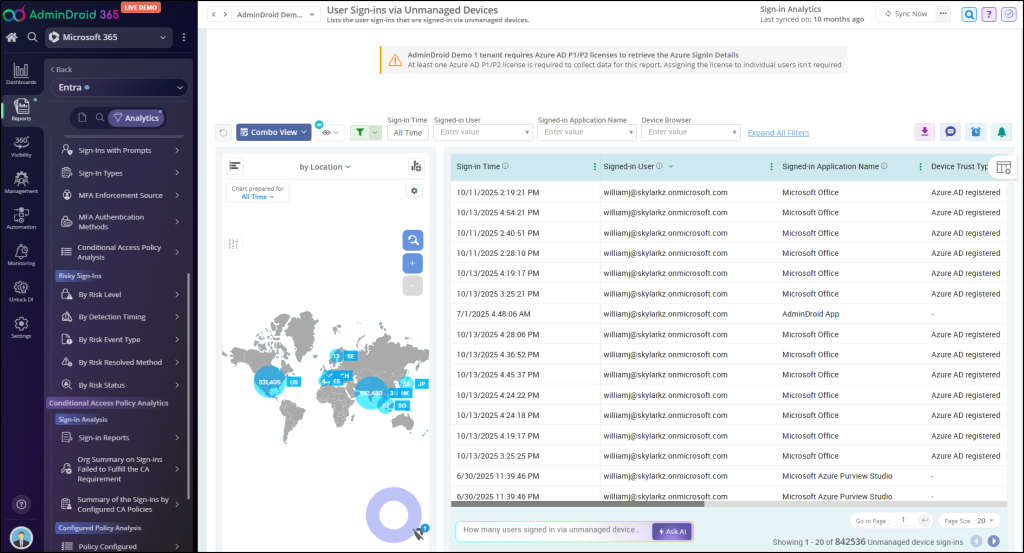This screenshot has height=553, width=1024.
Task: Click the document icon in sidebar tabs
Action: pos(82,118)
